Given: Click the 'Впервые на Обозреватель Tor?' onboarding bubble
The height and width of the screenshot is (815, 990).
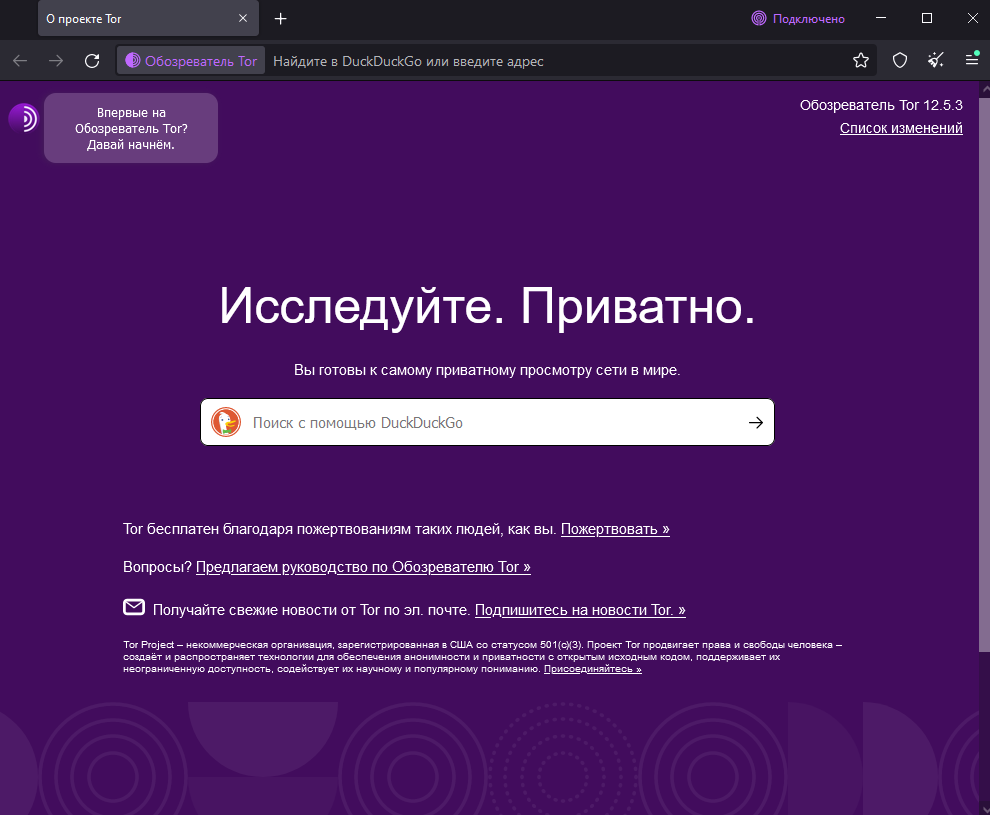Looking at the screenshot, I should (131, 128).
